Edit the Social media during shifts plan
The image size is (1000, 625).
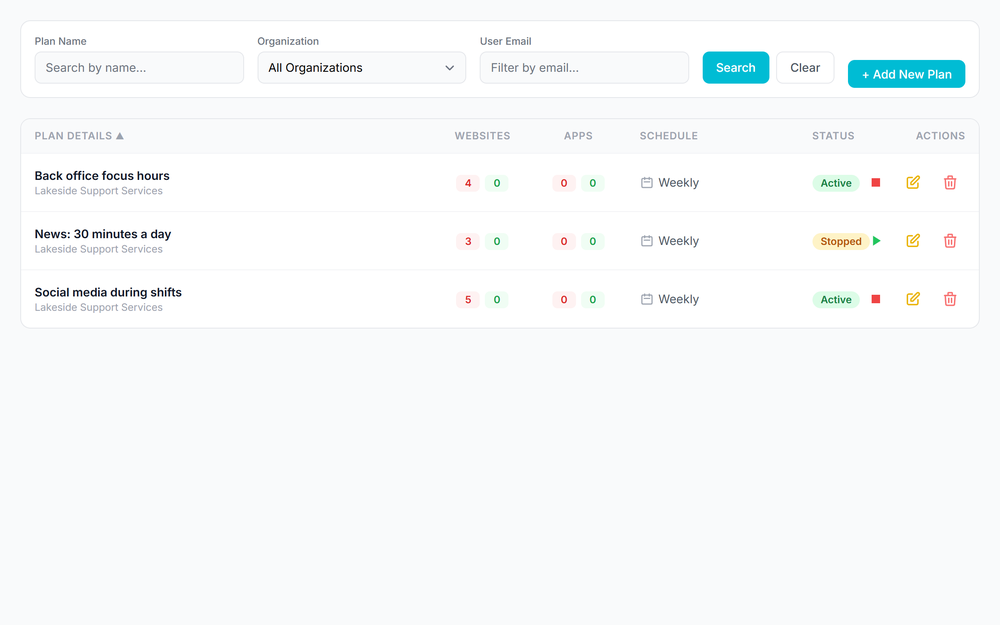(913, 299)
